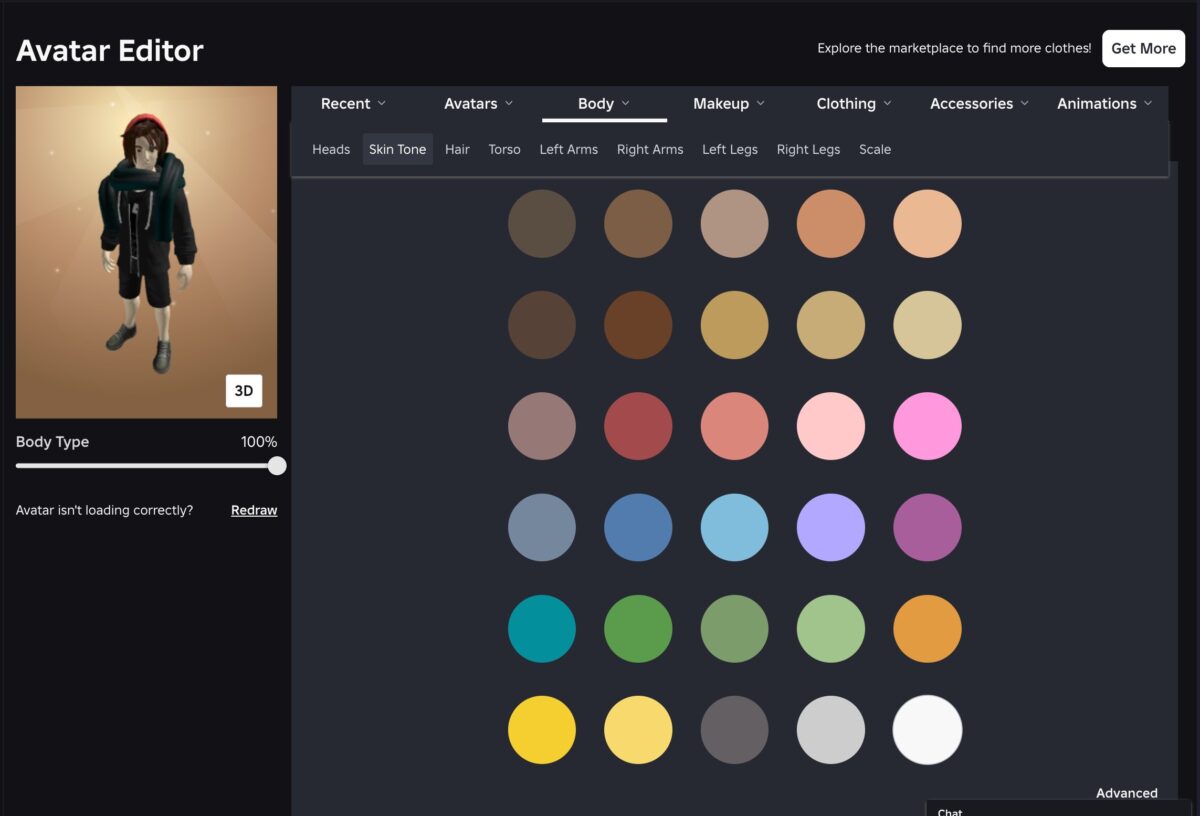Image resolution: width=1200 pixels, height=816 pixels.
Task: Go to the Hair sub-tab
Action: [x=457, y=149]
